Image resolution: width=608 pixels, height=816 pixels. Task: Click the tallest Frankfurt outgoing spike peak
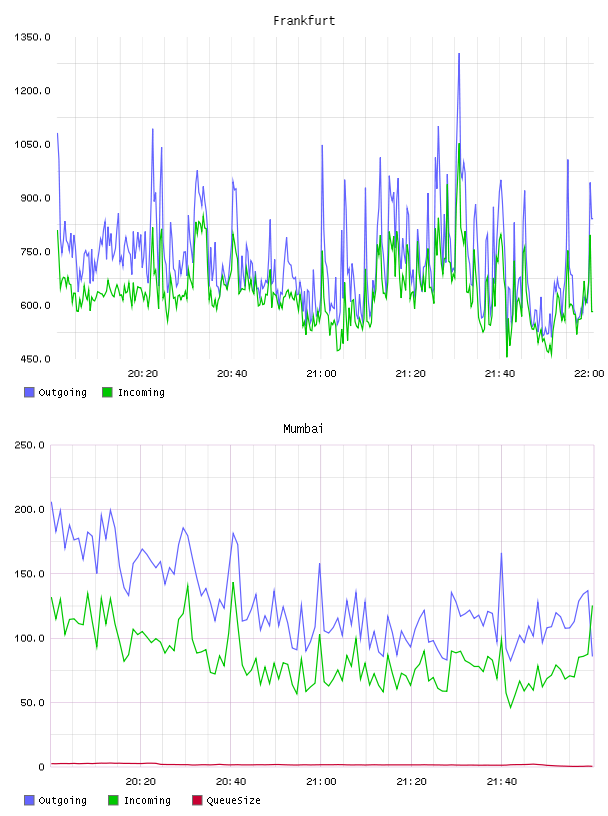click(x=459, y=54)
